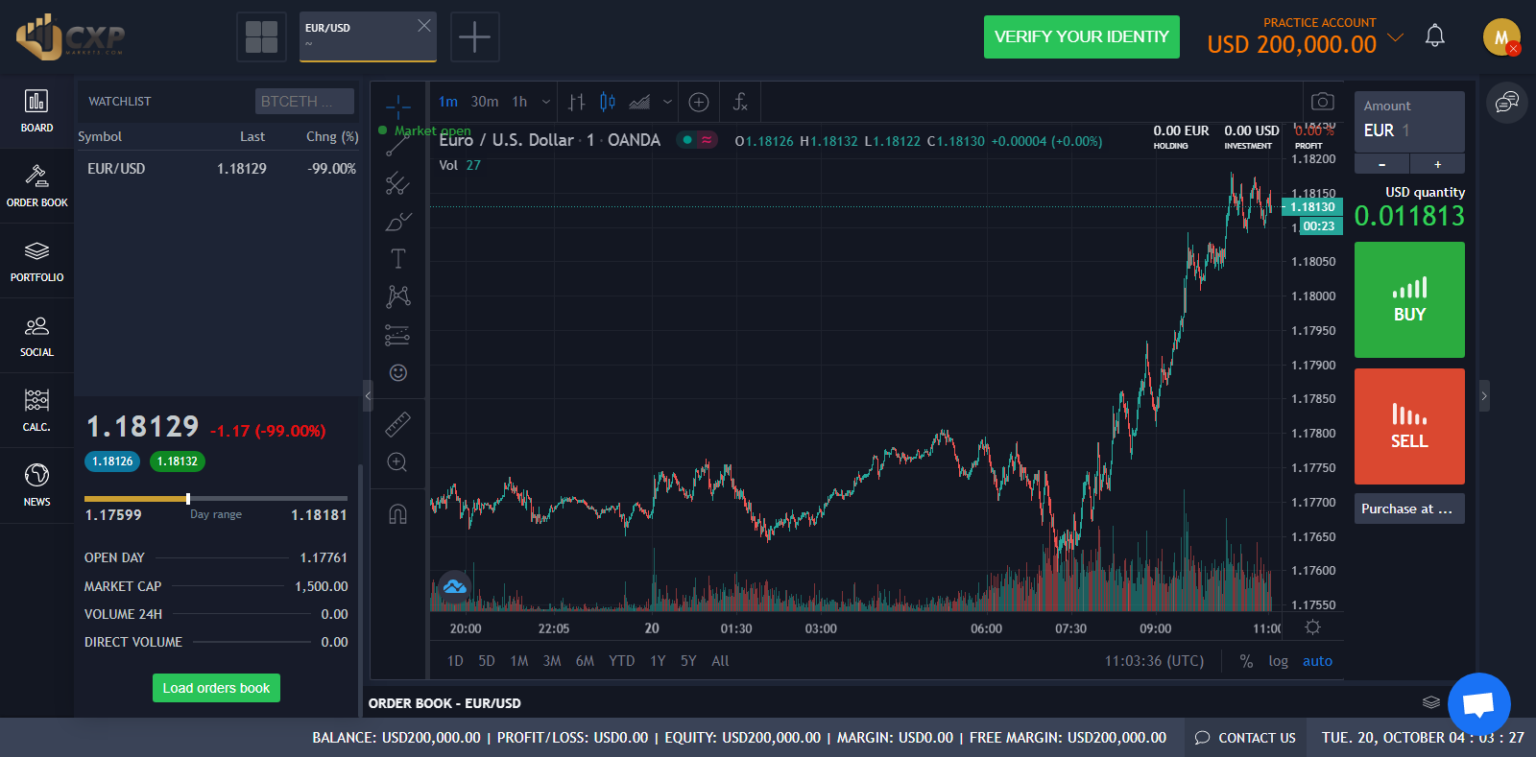
Task: Expand Order Book panel layers icon
Action: [1431, 702]
